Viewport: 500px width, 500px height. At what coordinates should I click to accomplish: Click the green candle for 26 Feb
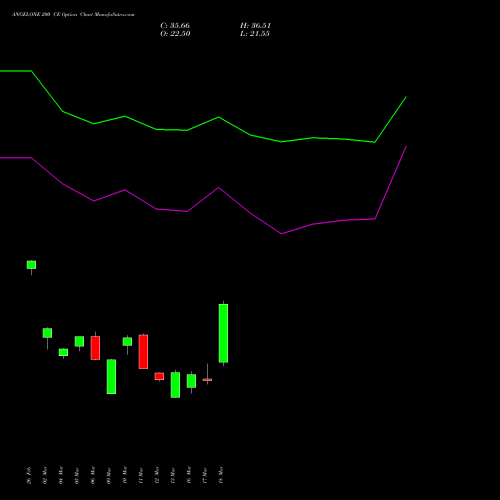pos(31,265)
